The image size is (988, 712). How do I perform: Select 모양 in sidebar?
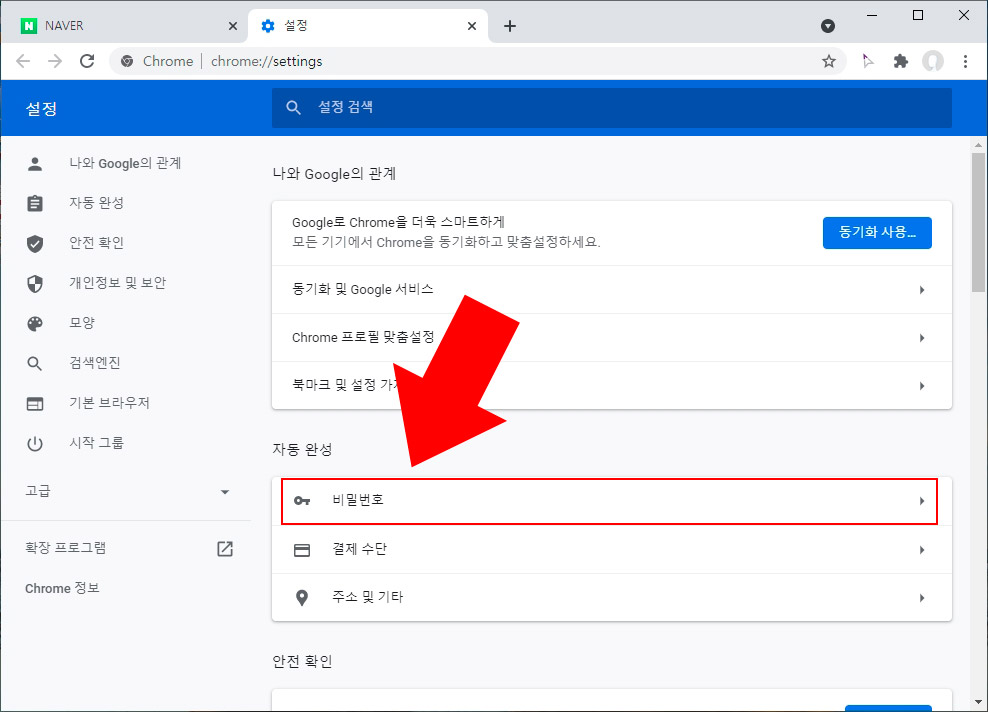82,323
